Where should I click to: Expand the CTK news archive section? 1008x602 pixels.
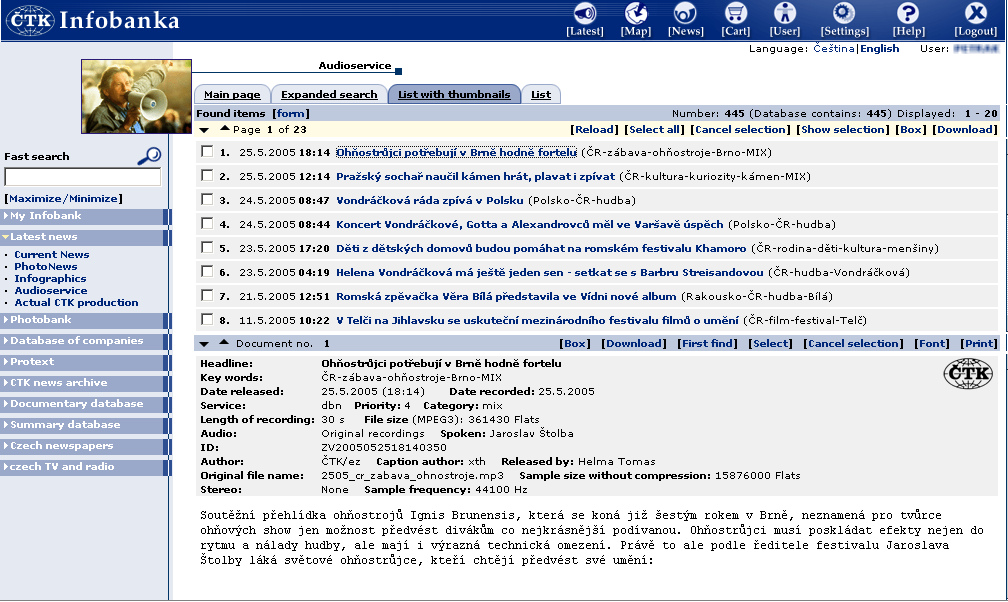tap(58, 383)
